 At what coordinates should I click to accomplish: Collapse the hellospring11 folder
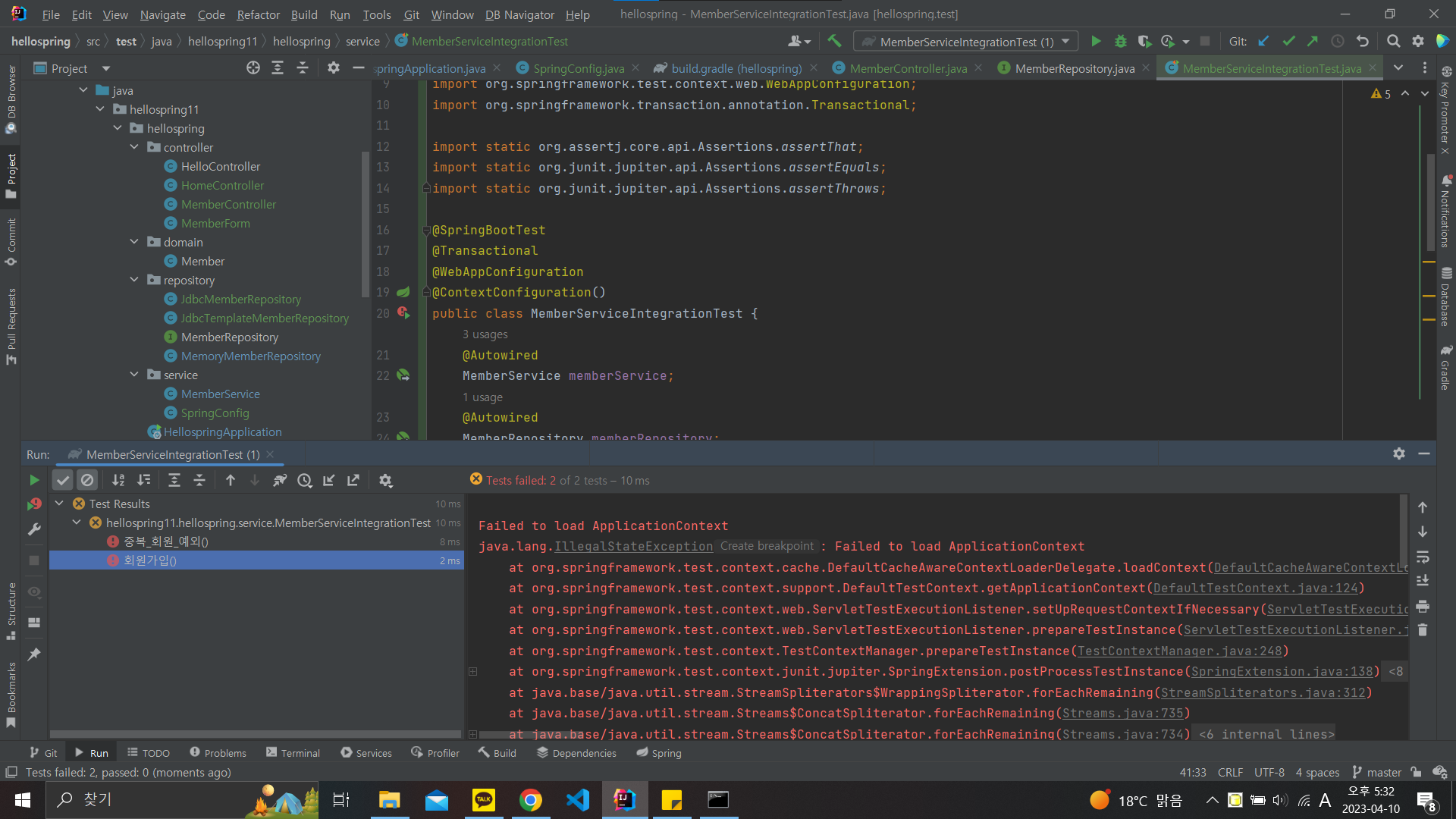pyautogui.click(x=100, y=109)
